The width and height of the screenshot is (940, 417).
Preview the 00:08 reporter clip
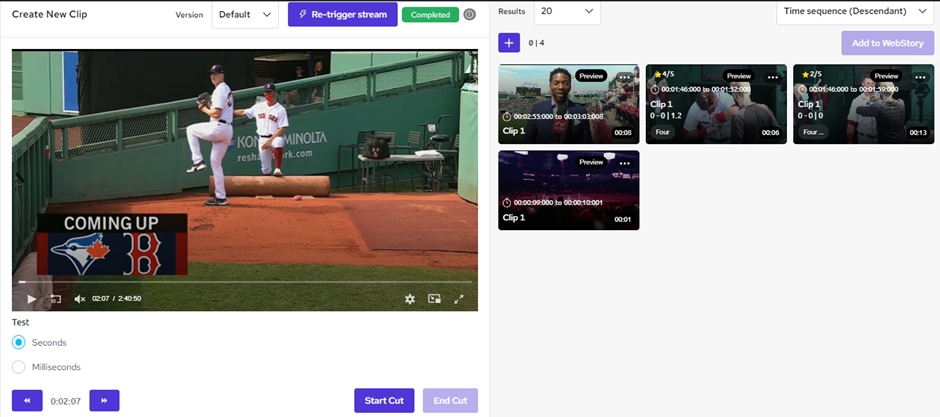(591, 75)
